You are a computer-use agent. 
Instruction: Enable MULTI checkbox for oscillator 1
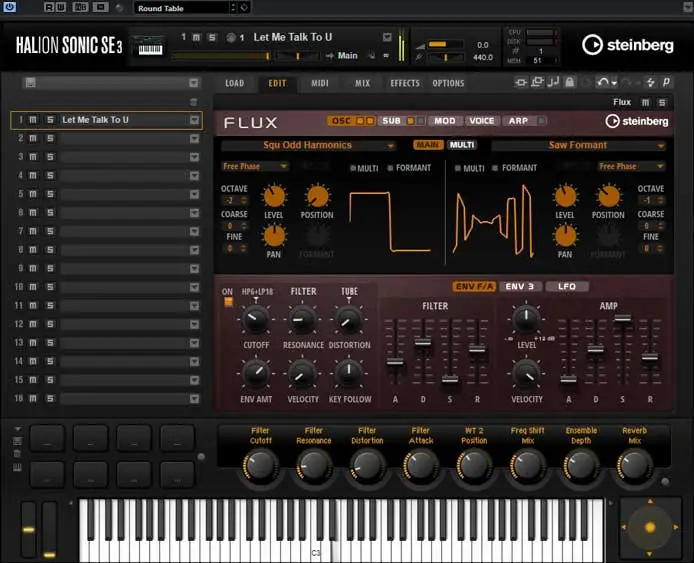point(354,168)
